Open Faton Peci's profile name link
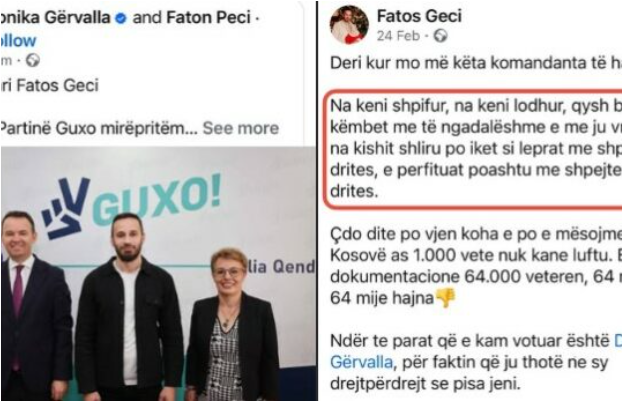Viewport: 622px width, 407px height. click(x=208, y=18)
